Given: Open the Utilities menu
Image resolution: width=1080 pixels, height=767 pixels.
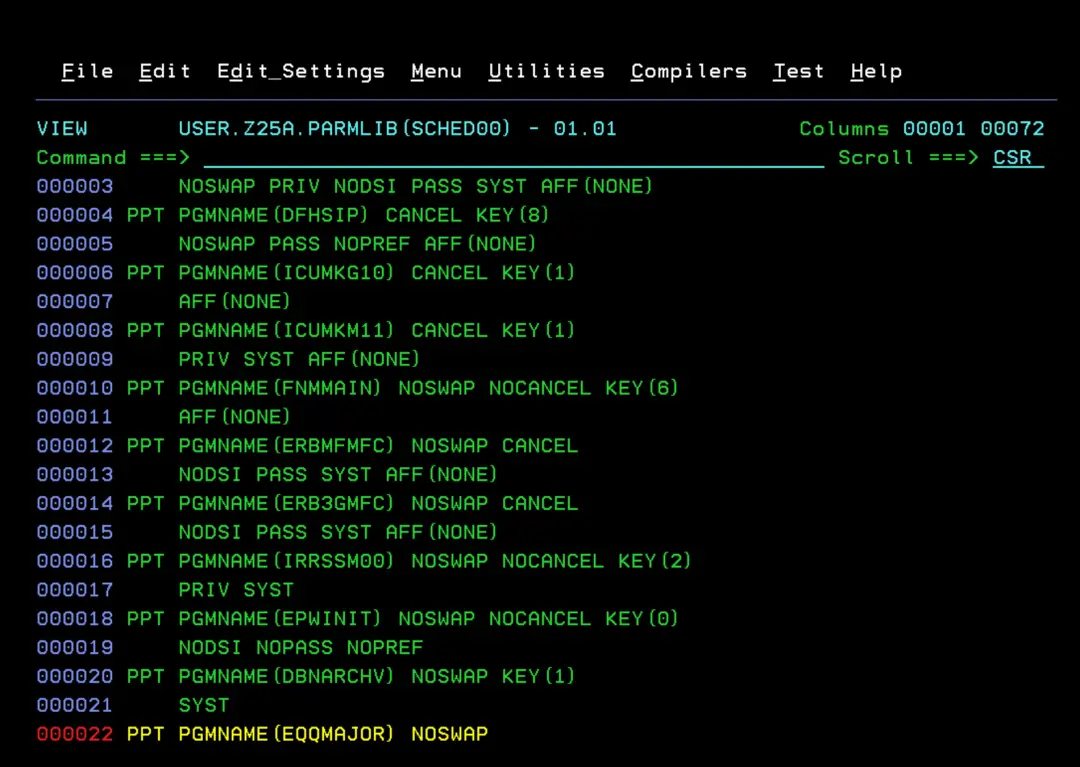Looking at the screenshot, I should [547, 72].
